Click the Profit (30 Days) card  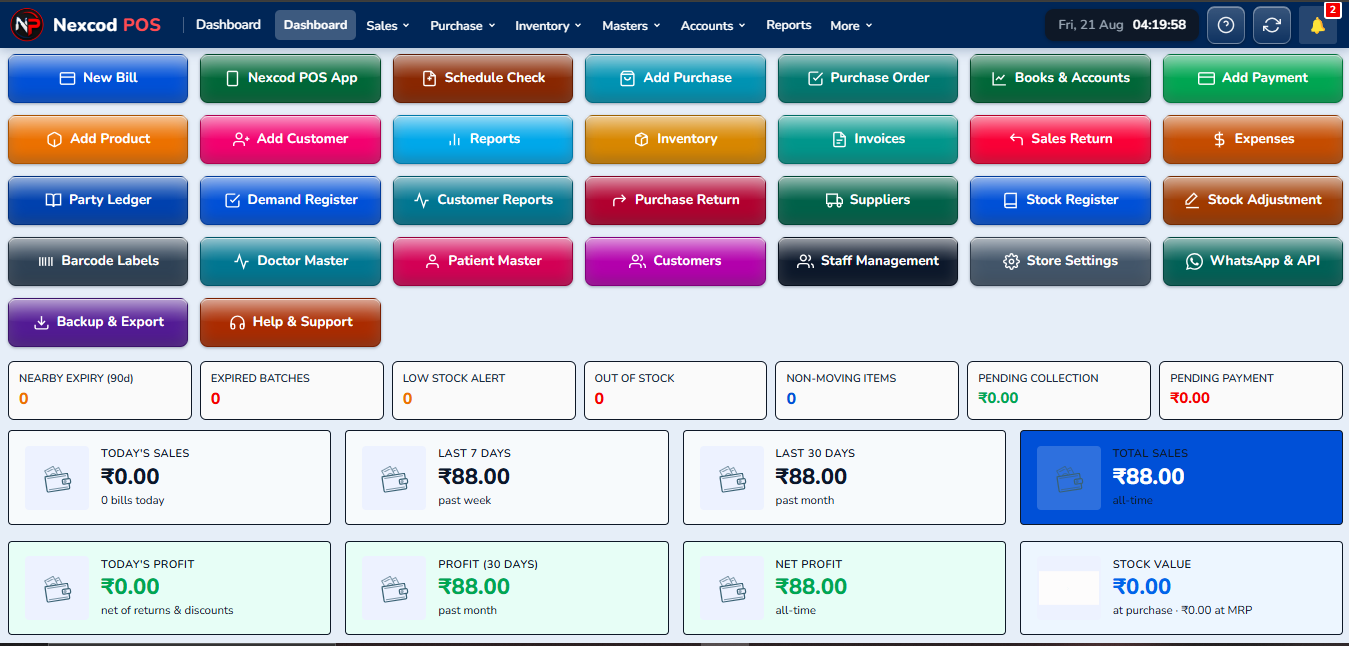pos(507,588)
